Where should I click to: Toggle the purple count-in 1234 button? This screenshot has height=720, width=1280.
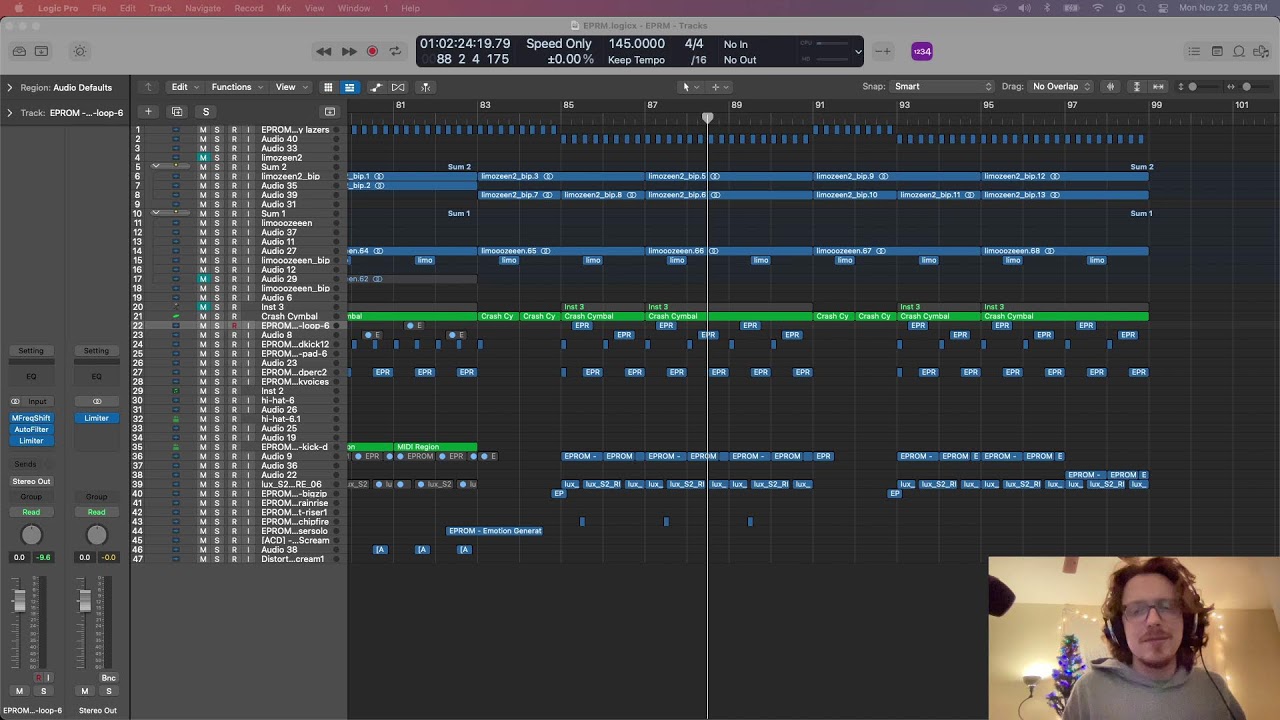tap(922, 51)
